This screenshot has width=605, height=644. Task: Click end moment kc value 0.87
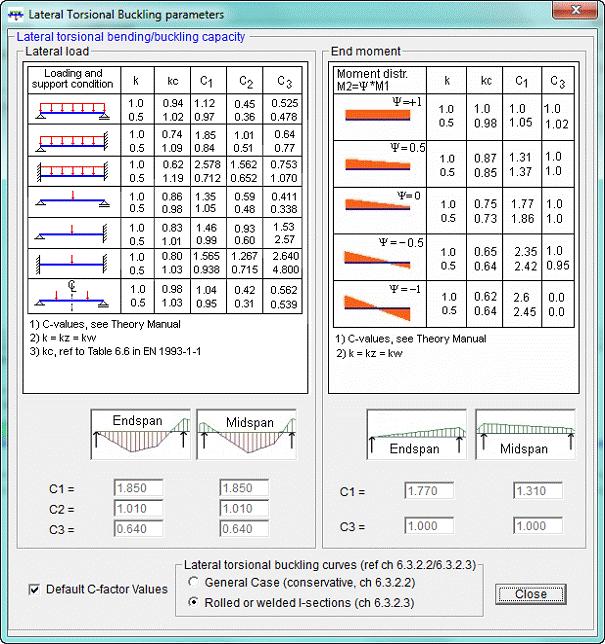(485, 158)
